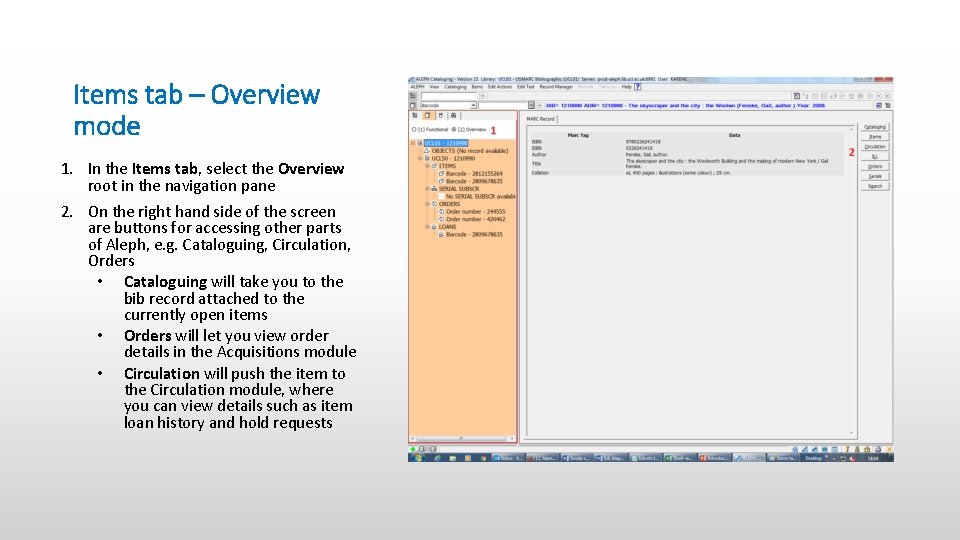
Task: Select the ORDERS tree node
Action: (x=449, y=204)
